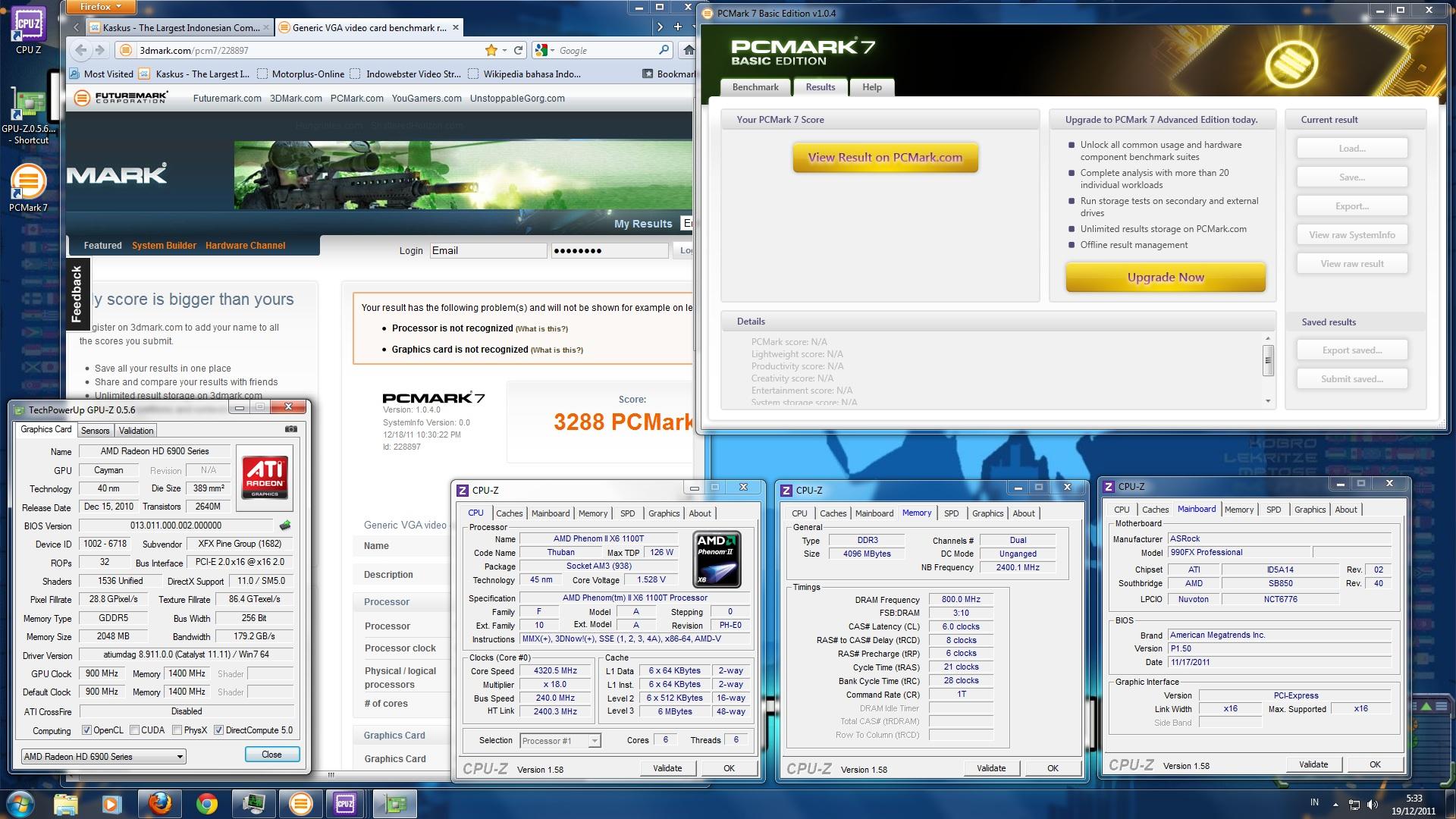Click the GPU-Z screenshot camera icon
This screenshot has width=1456, height=819.
pyautogui.click(x=290, y=429)
